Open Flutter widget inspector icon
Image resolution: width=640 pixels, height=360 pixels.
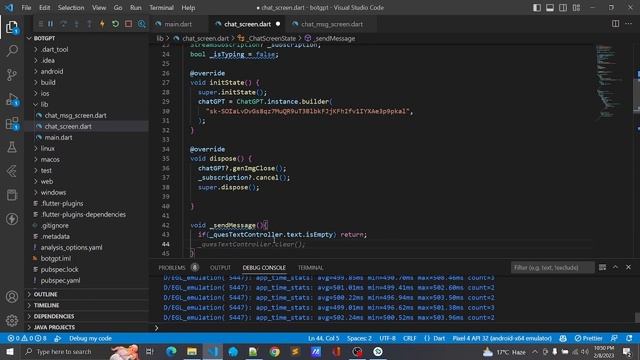142,24
